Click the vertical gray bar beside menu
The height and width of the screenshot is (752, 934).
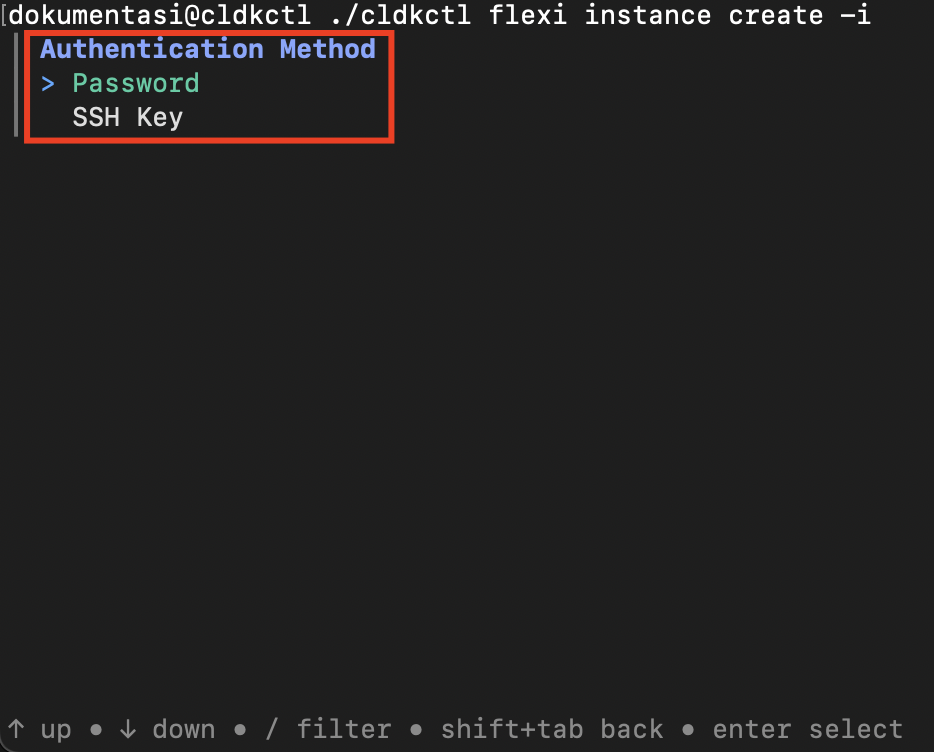click(16, 85)
